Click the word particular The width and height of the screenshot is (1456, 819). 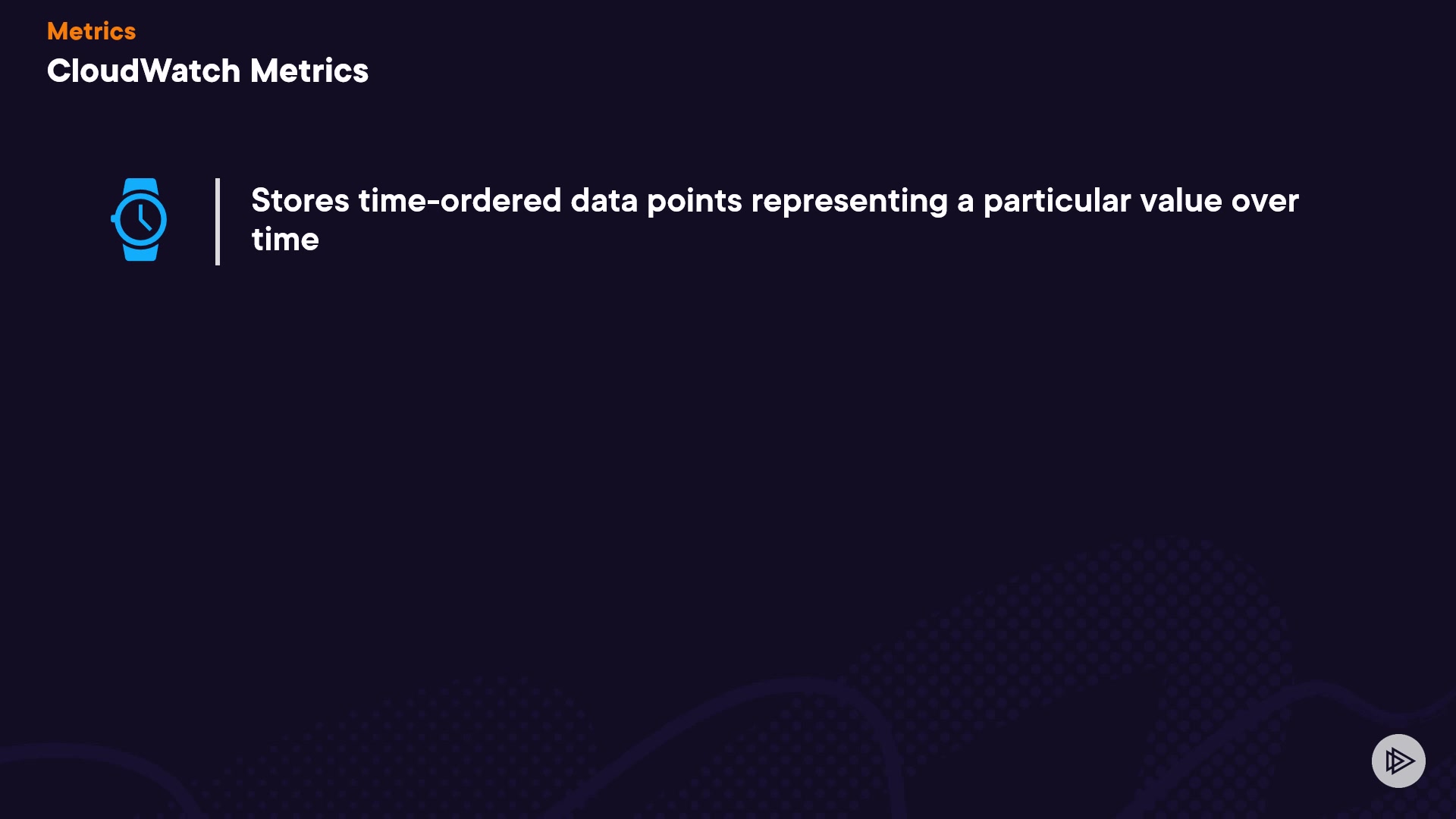click(x=1056, y=201)
